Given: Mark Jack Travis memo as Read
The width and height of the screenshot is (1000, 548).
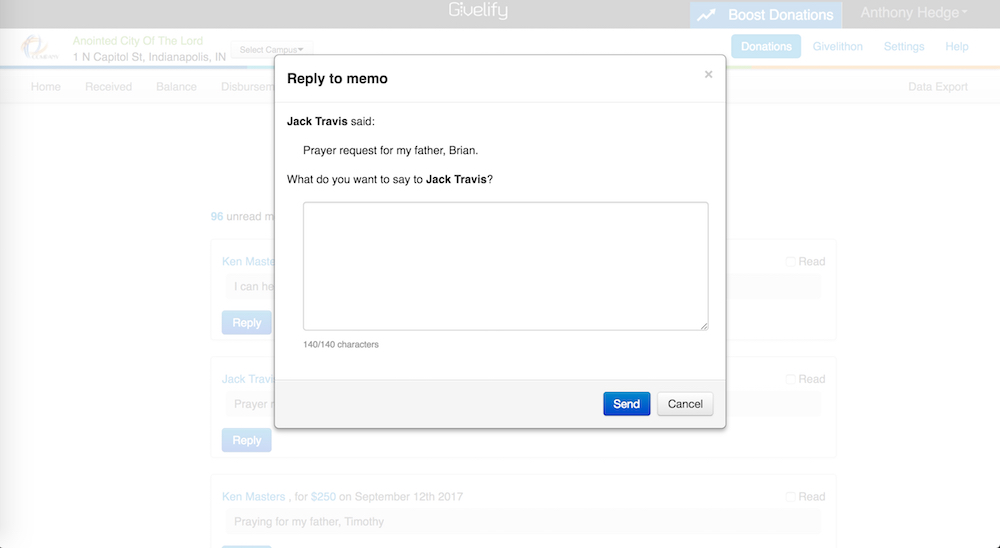Looking at the screenshot, I should (x=791, y=380).
